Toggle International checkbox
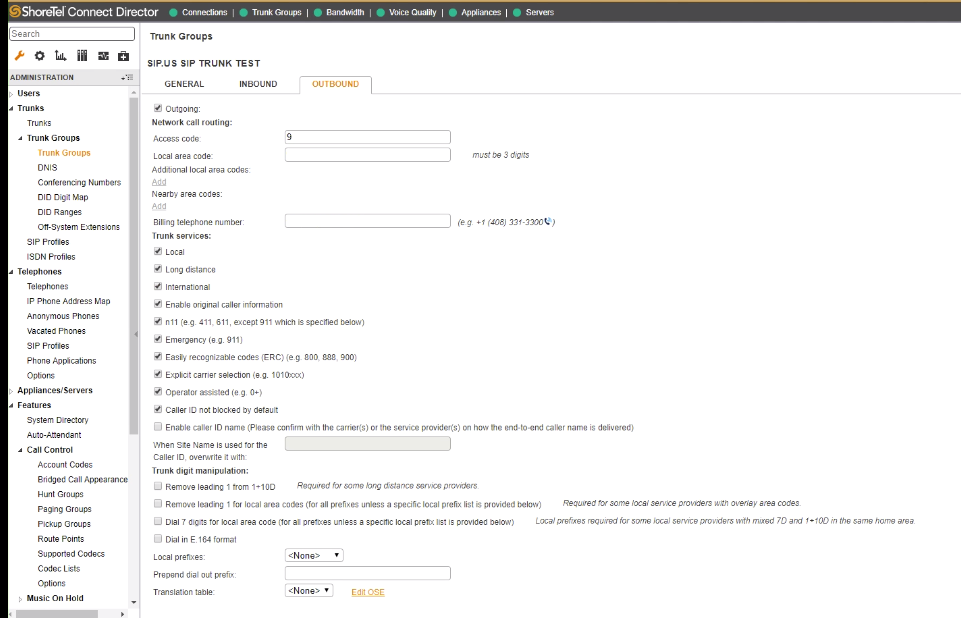The height and width of the screenshot is (618, 961). [158, 286]
